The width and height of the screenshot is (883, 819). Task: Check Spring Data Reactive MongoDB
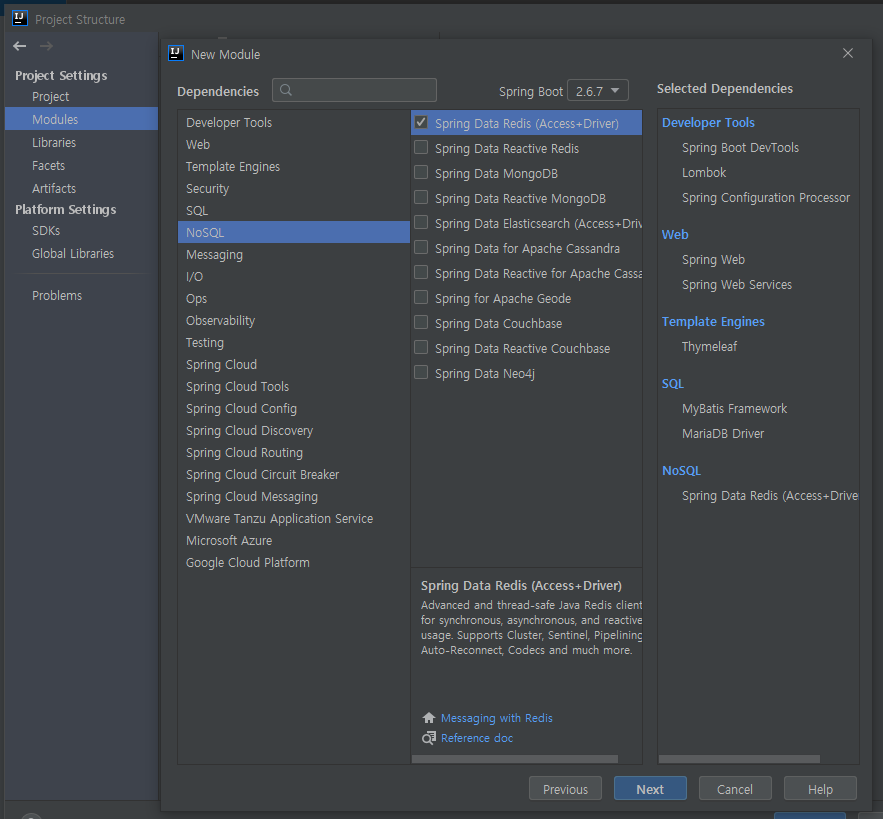[x=421, y=198]
